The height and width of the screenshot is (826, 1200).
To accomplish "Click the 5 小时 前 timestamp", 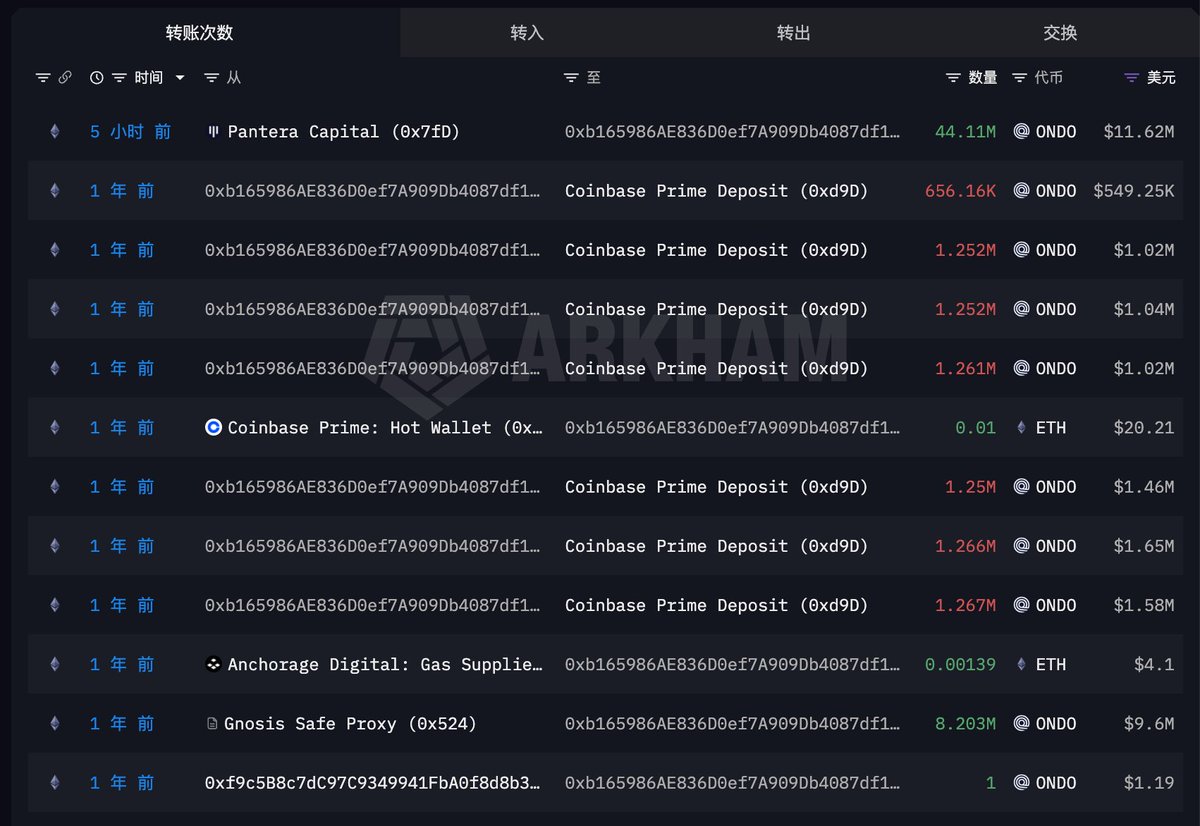I will pyautogui.click(x=130, y=131).
